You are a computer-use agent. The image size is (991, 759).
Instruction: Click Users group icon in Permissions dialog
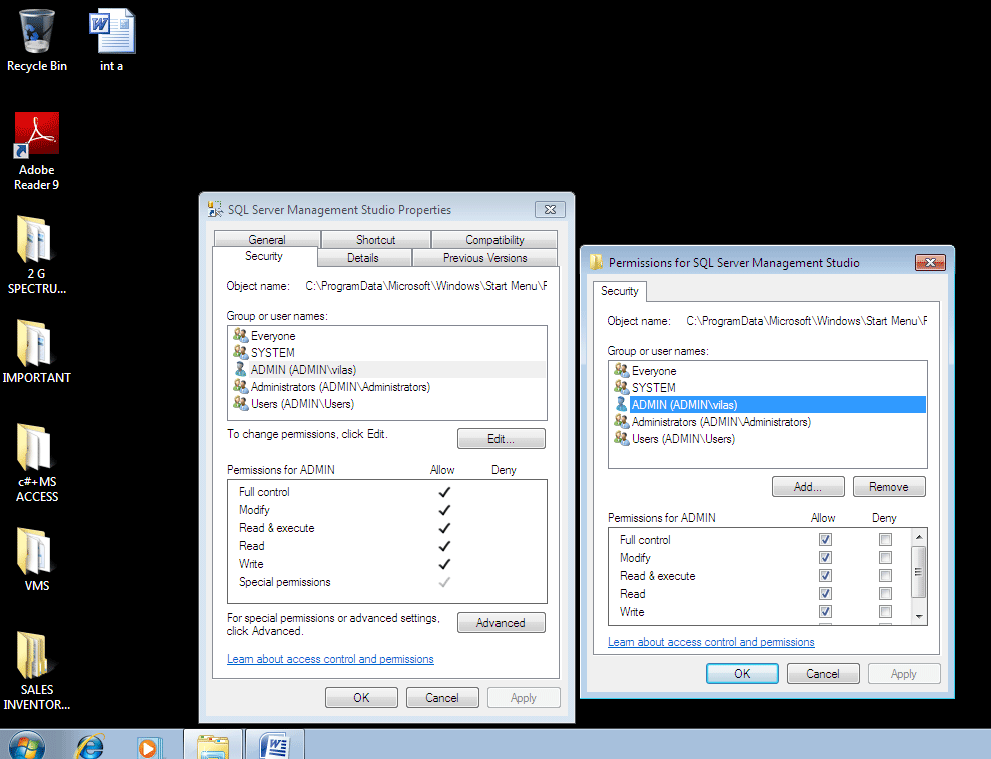point(621,439)
